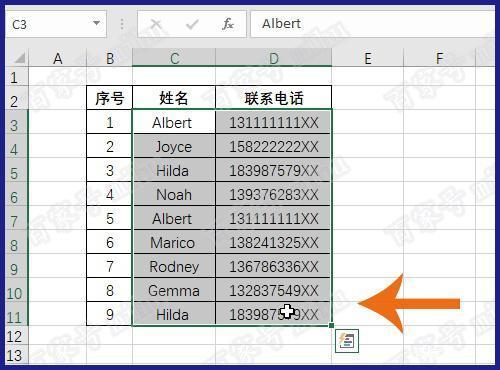
Task: Click the phone number cell in row 11
Action: coord(274,314)
